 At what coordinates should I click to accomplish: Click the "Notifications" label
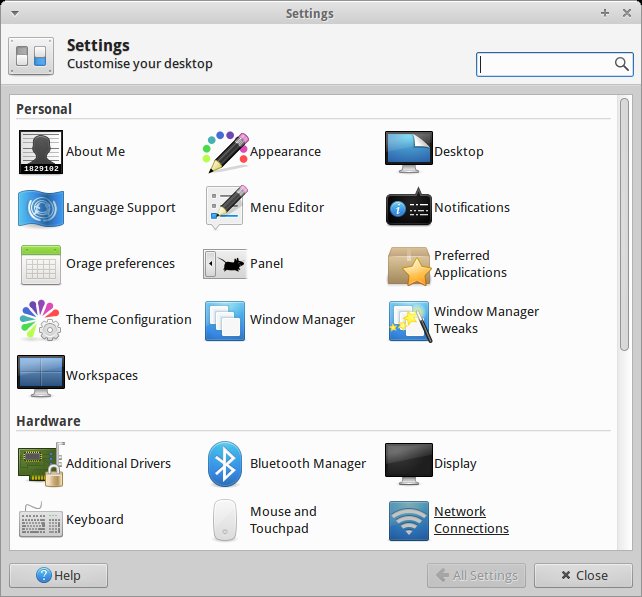(x=472, y=207)
